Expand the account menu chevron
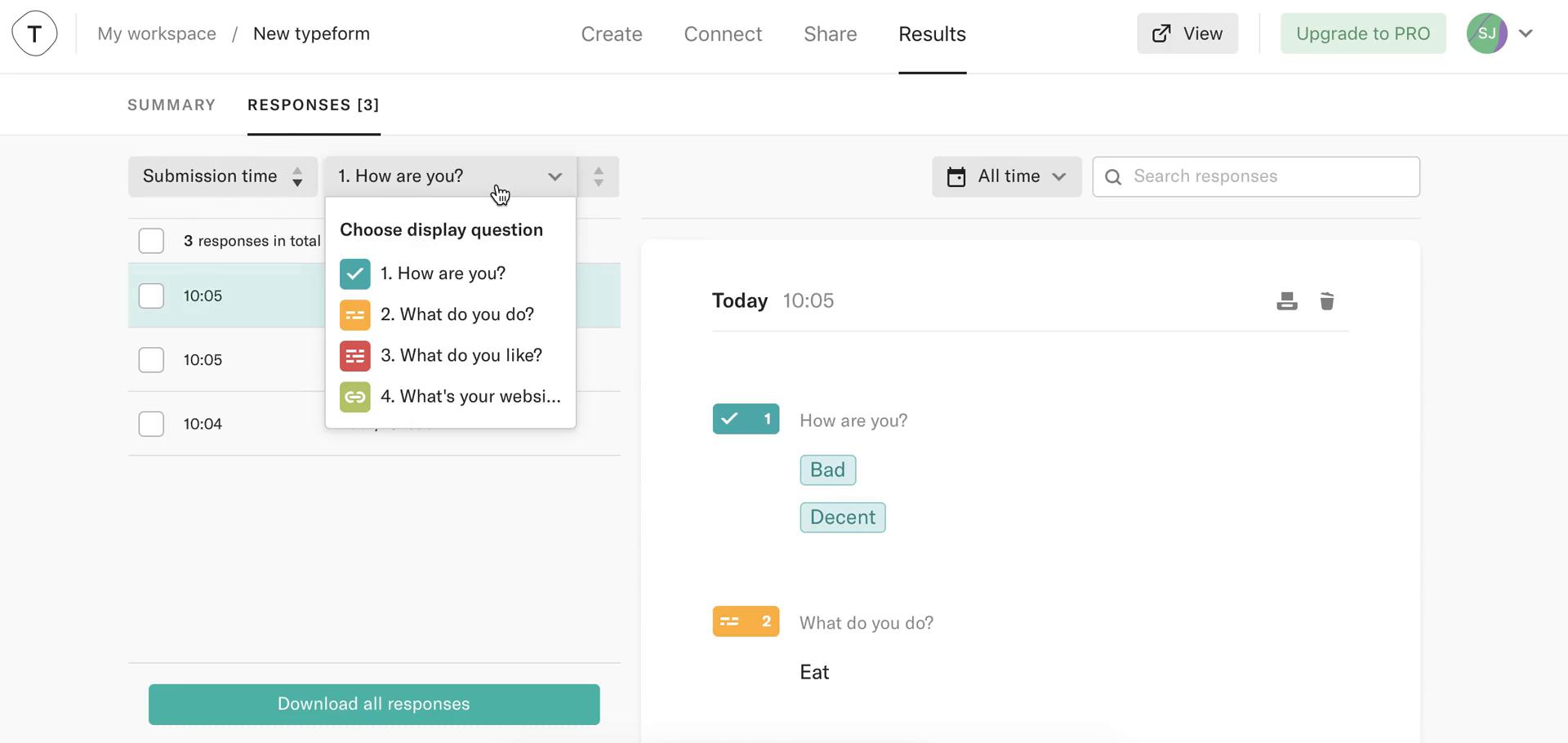The height and width of the screenshot is (743, 1568). tap(1526, 33)
